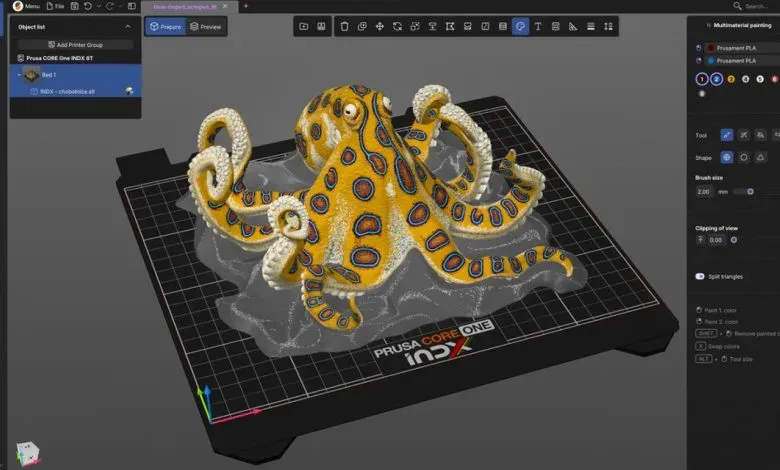
Task: Select the Place on face tool
Action: (432, 26)
